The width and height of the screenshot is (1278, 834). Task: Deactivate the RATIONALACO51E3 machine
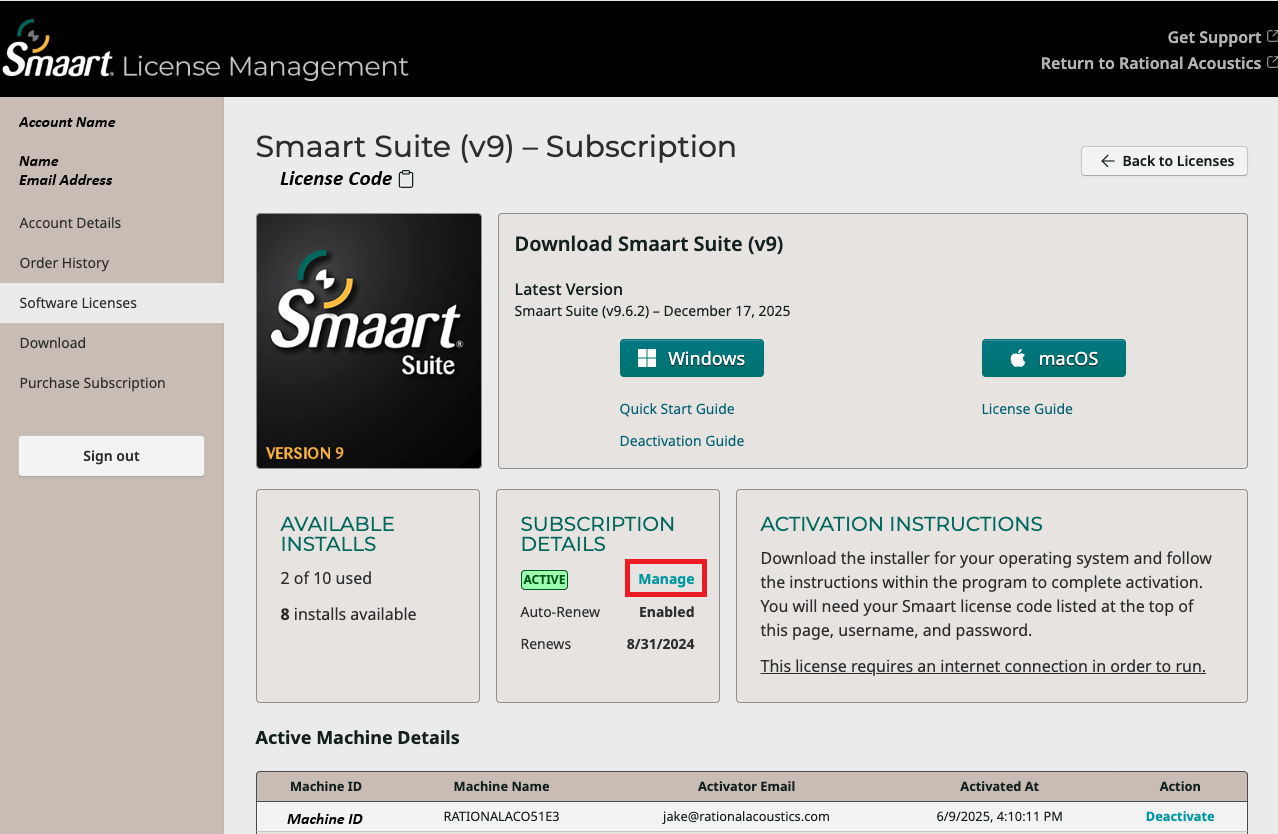coord(1180,816)
